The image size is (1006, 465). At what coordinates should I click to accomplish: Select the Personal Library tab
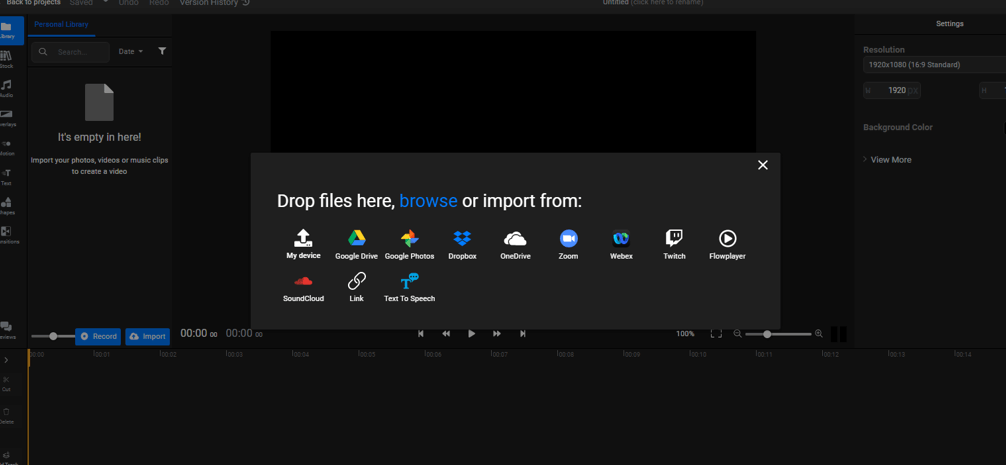pos(61,24)
